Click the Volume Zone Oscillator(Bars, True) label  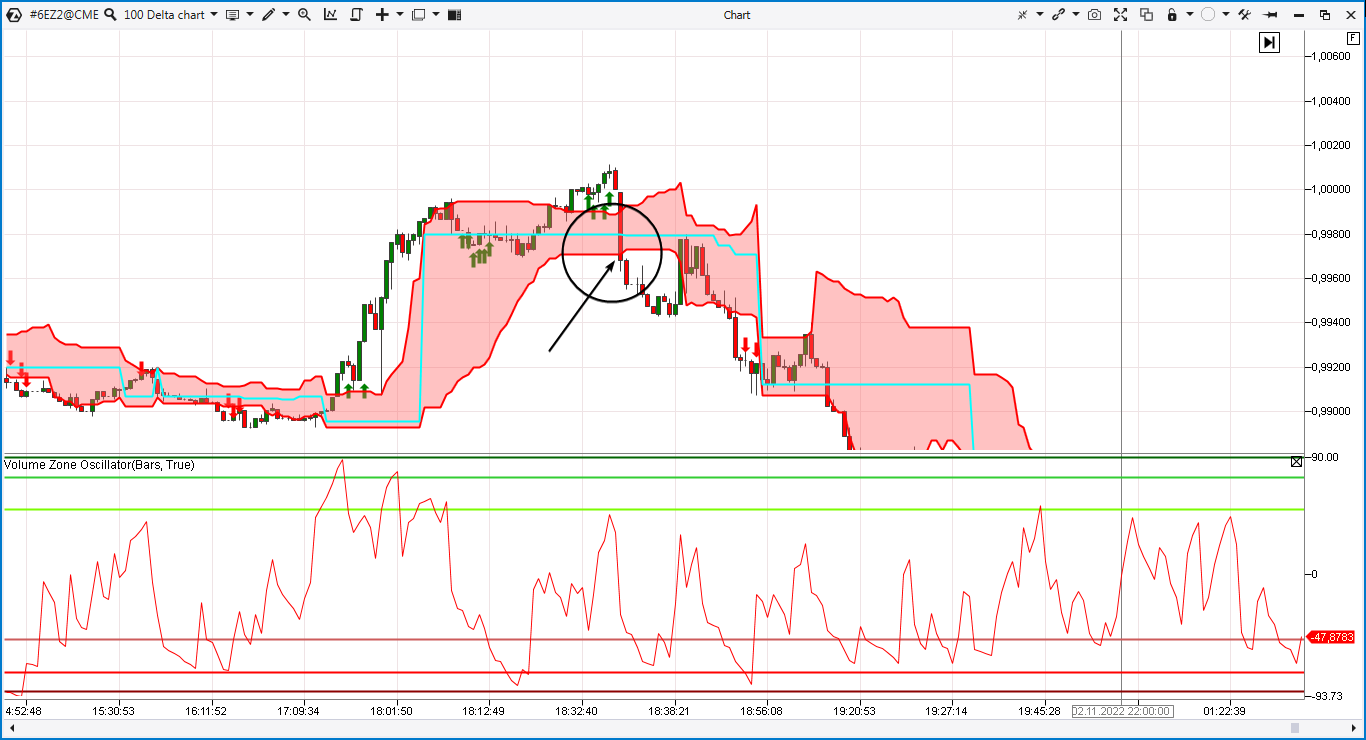pyautogui.click(x=99, y=465)
